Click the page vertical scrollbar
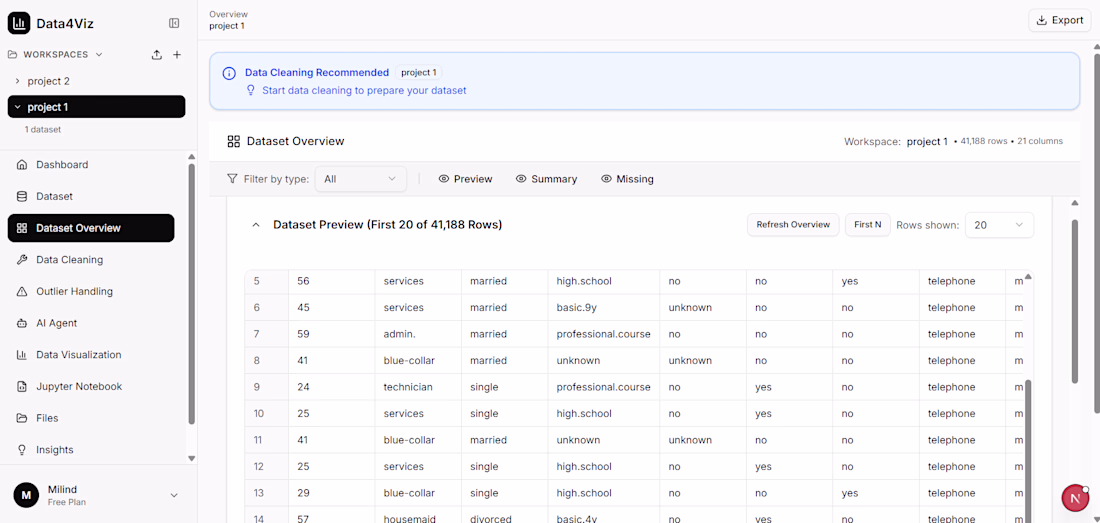The width and height of the screenshot is (1100, 523). [x=1075, y=300]
